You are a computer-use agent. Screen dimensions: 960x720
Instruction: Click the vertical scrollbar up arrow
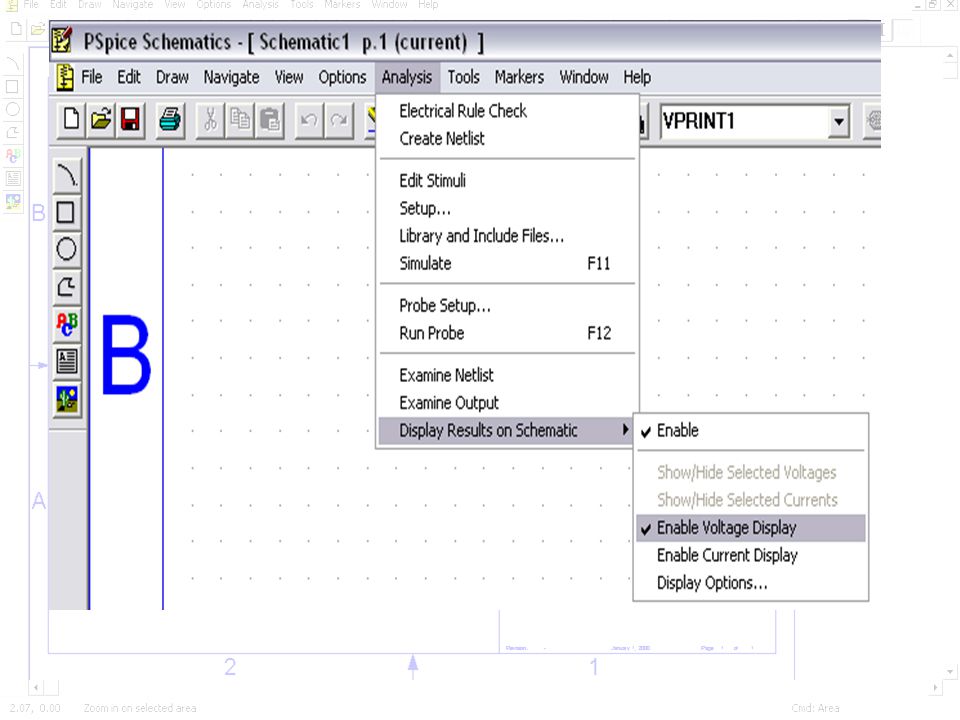tap(950, 55)
